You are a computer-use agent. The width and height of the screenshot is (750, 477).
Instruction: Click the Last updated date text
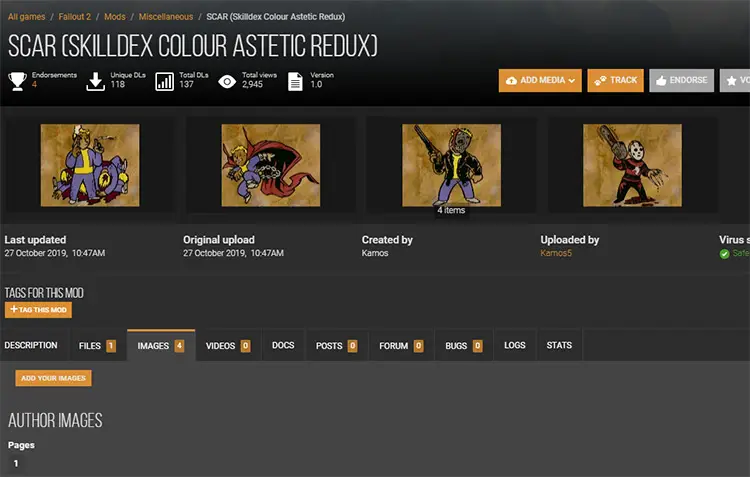(55, 253)
